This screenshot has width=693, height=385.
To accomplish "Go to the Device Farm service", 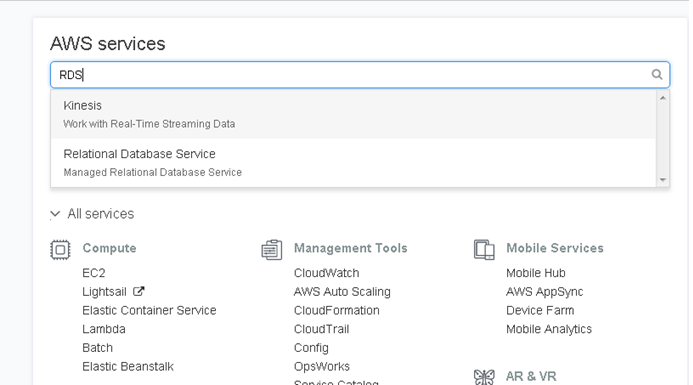I will pos(540,310).
